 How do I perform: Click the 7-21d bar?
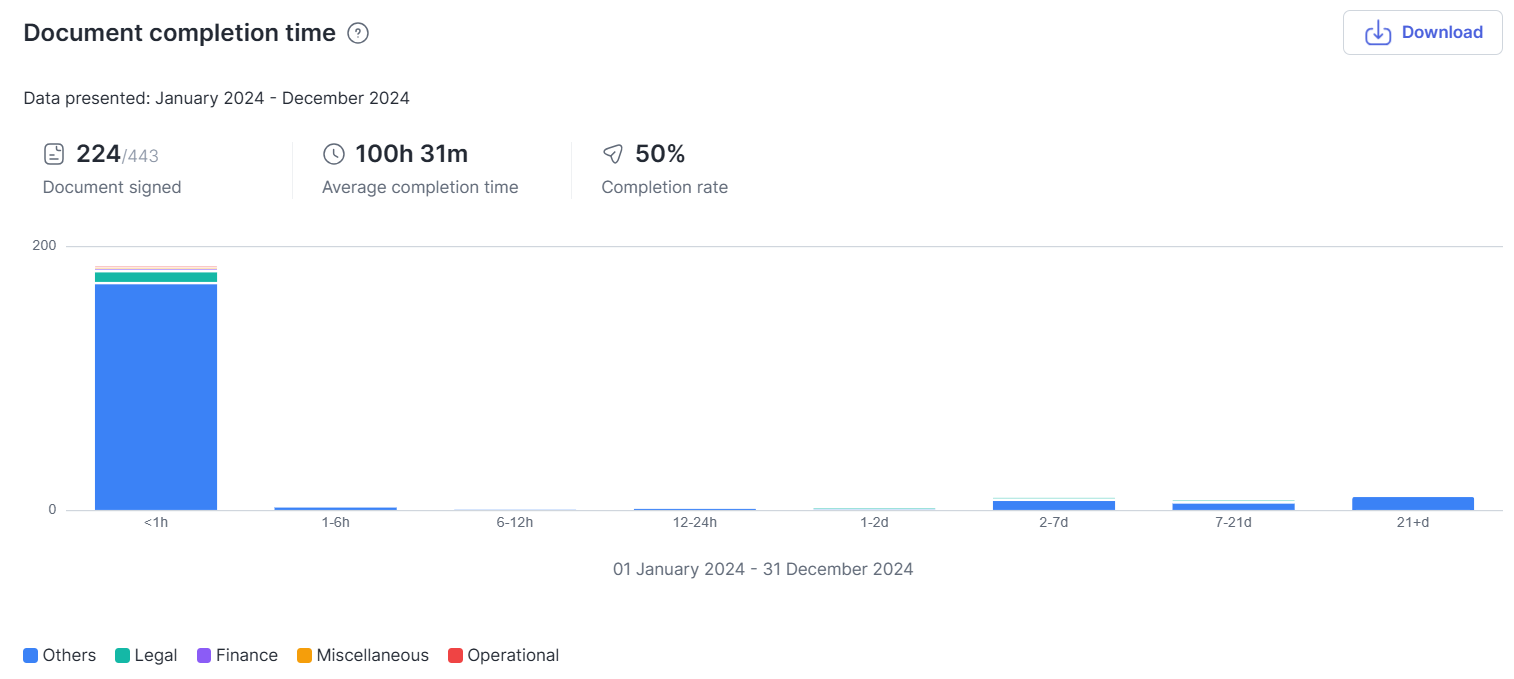[1233, 506]
